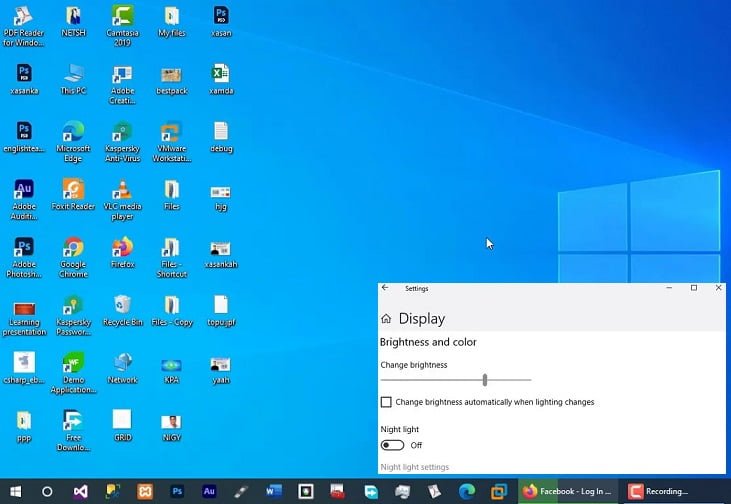Select the My files folder icon
The height and width of the screenshot is (504, 731).
[x=172, y=22]
